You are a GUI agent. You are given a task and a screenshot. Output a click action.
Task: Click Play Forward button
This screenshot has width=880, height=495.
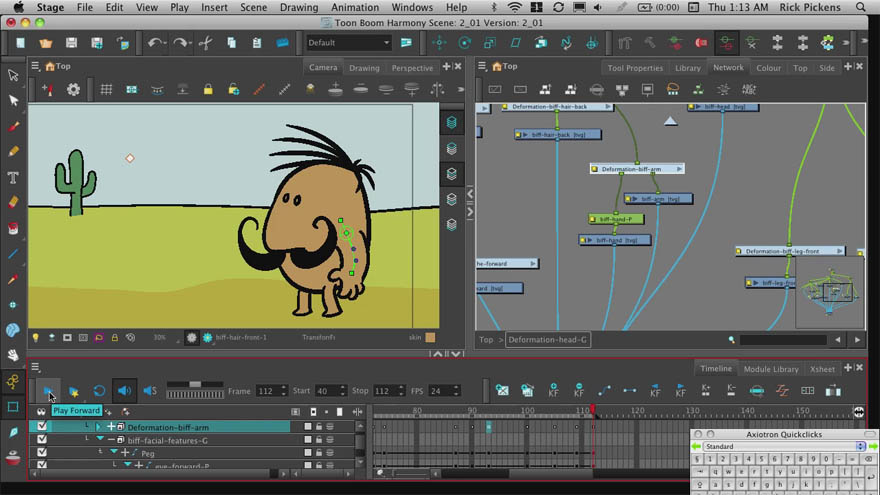tap(48, 391)
